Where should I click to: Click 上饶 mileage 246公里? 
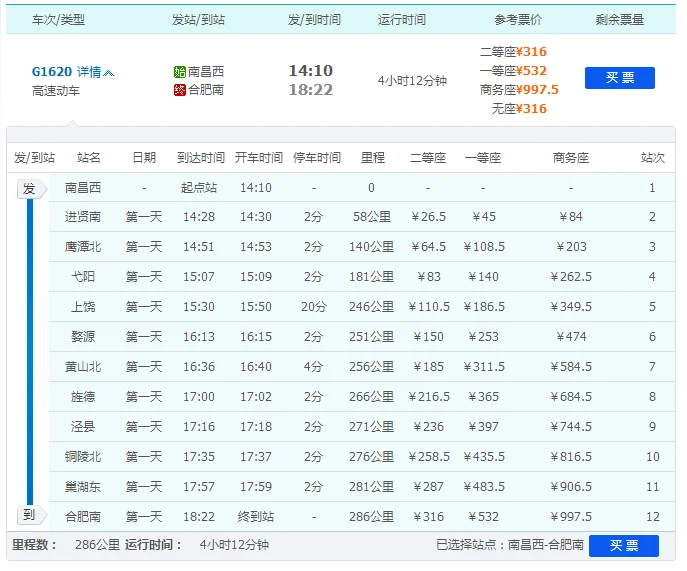(372, 307)
